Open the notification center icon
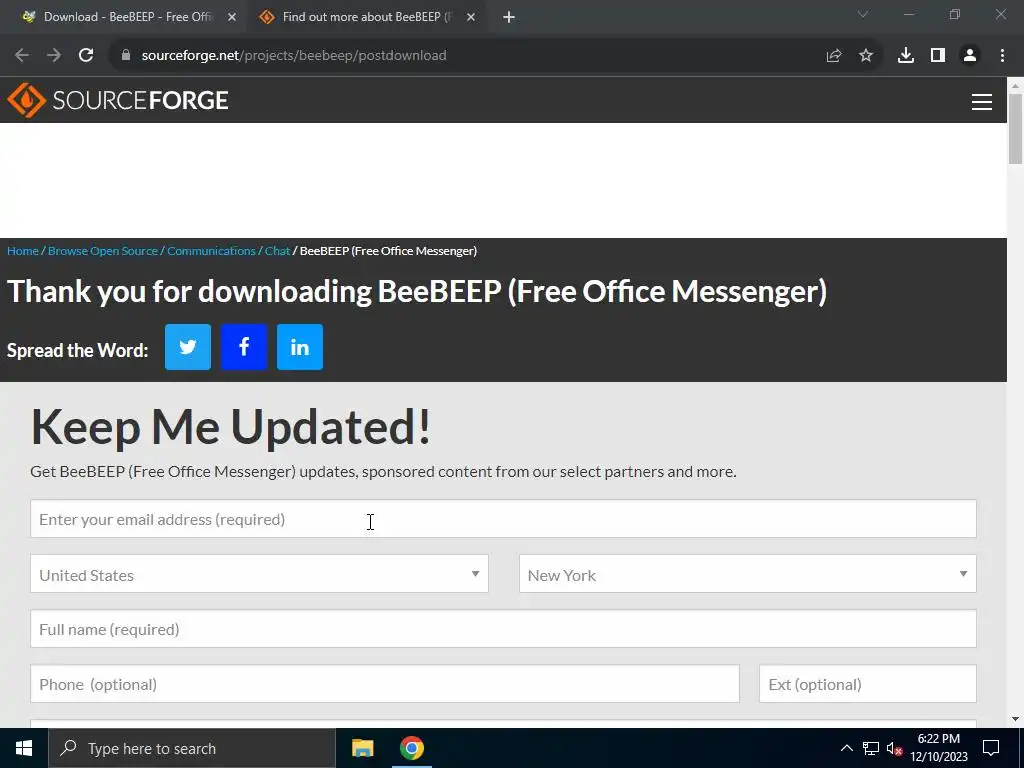The image size is (1024, 768). click(991, 748)
